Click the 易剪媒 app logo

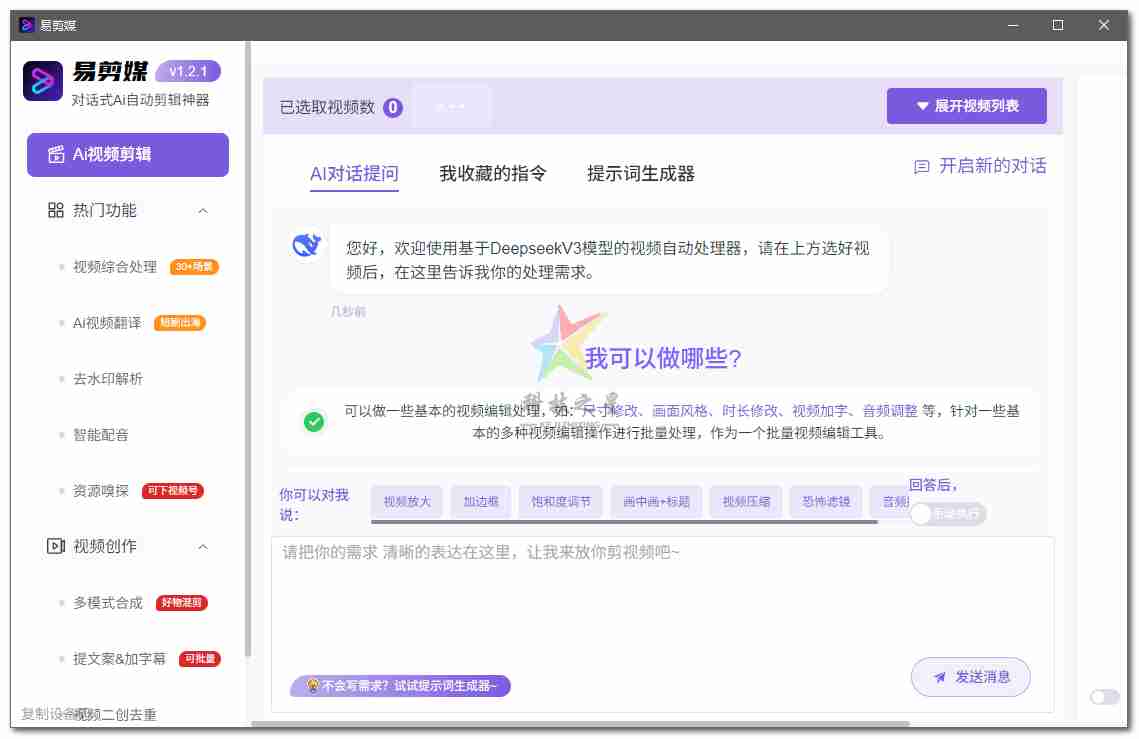pyautogui.click(x=43, y=79)
